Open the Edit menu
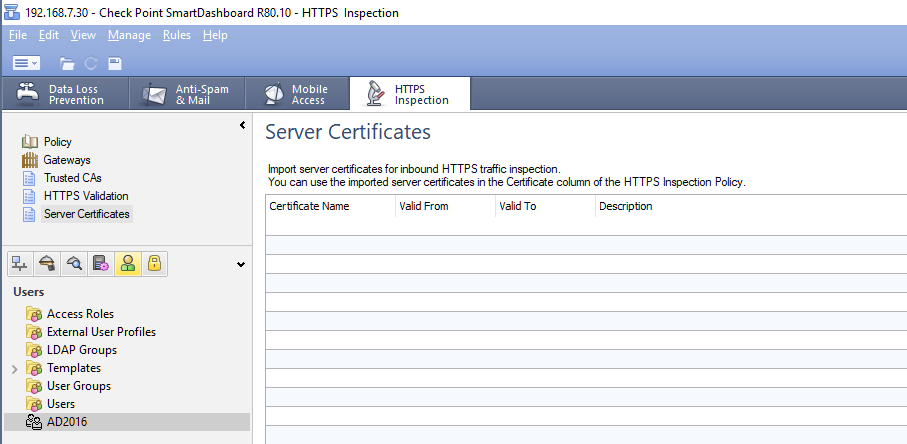The image size is (907, 444). pyautogui.click(x=49, y=35)
